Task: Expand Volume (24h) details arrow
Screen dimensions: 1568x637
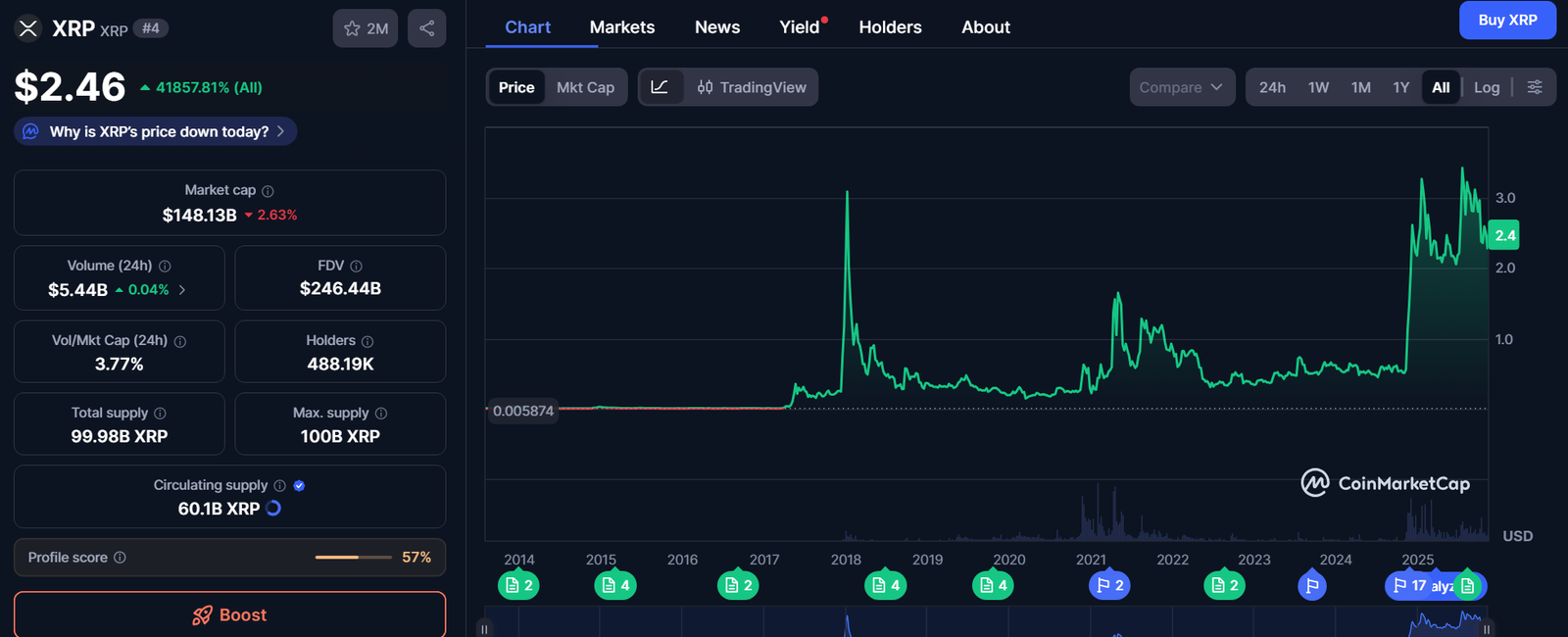Action: 182,290
